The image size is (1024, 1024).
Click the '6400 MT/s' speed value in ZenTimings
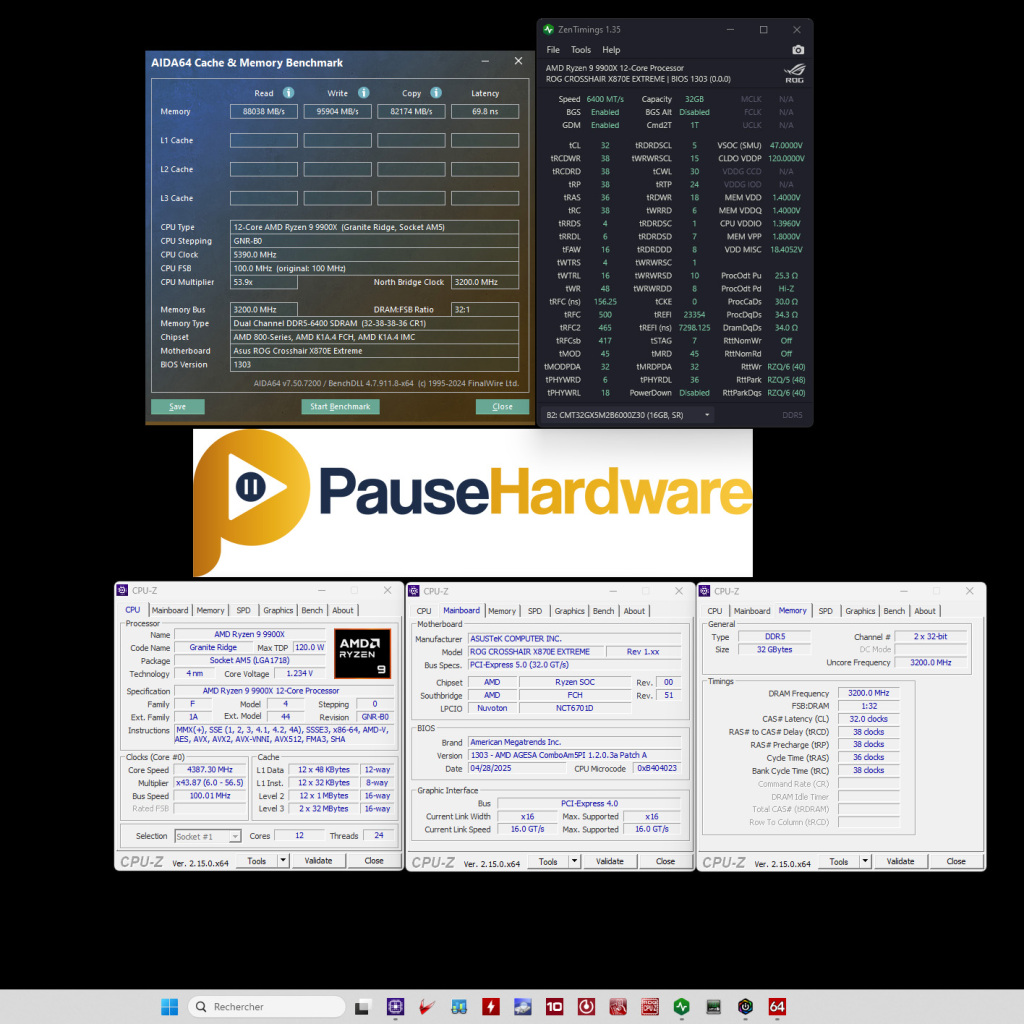click(605, 99)
